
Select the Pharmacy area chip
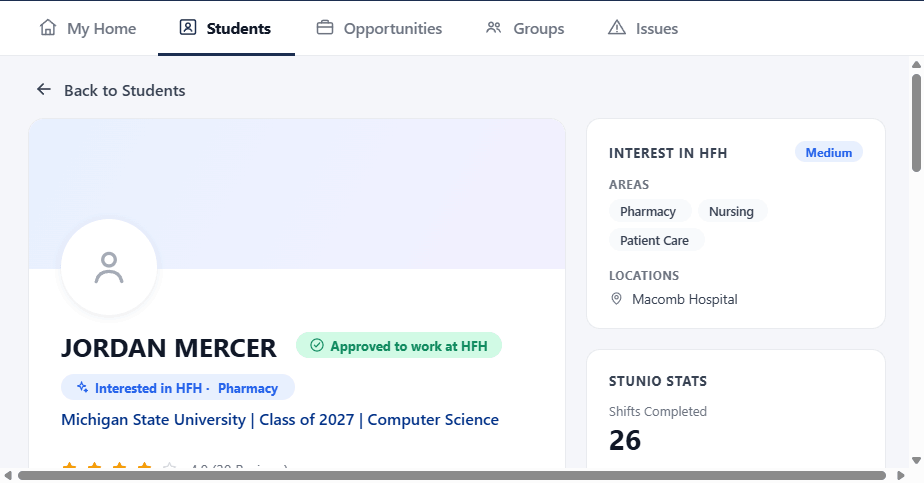(648, 211)
